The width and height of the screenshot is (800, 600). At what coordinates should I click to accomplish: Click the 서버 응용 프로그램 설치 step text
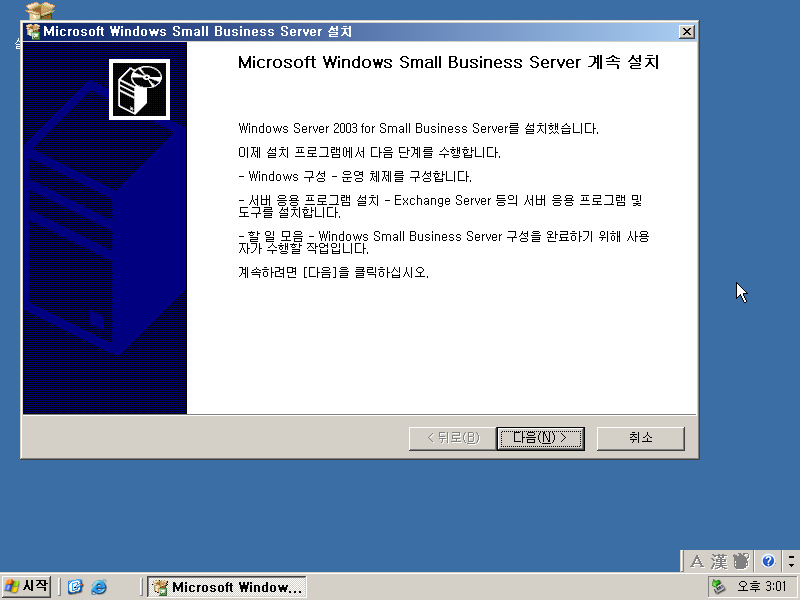(440, 206)
